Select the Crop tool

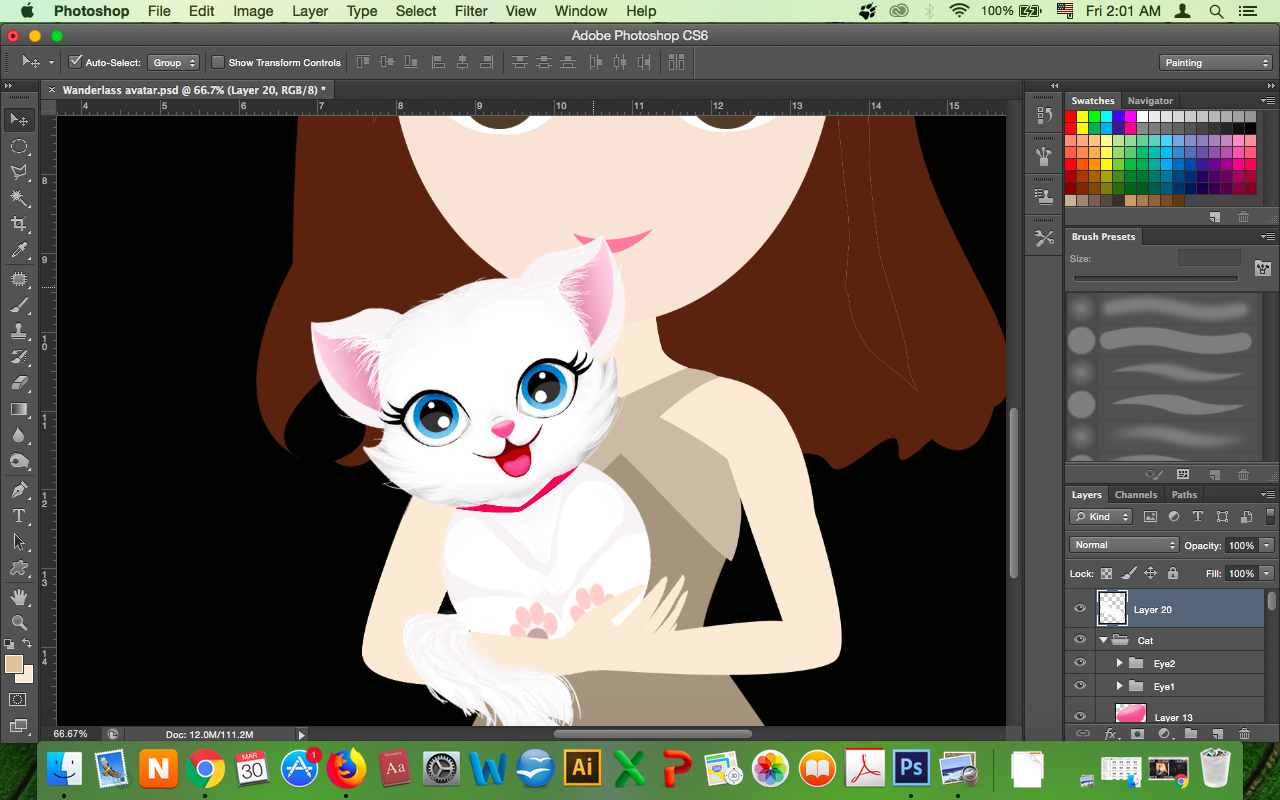click(x=19, y=224)
